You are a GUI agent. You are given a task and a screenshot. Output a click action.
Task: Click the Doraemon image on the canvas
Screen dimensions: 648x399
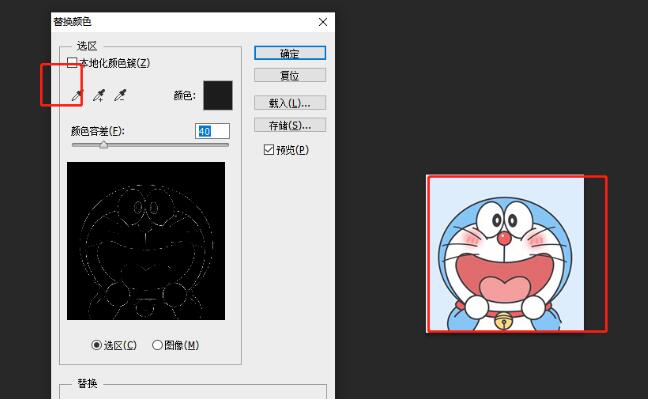click(x=505, y=253)
